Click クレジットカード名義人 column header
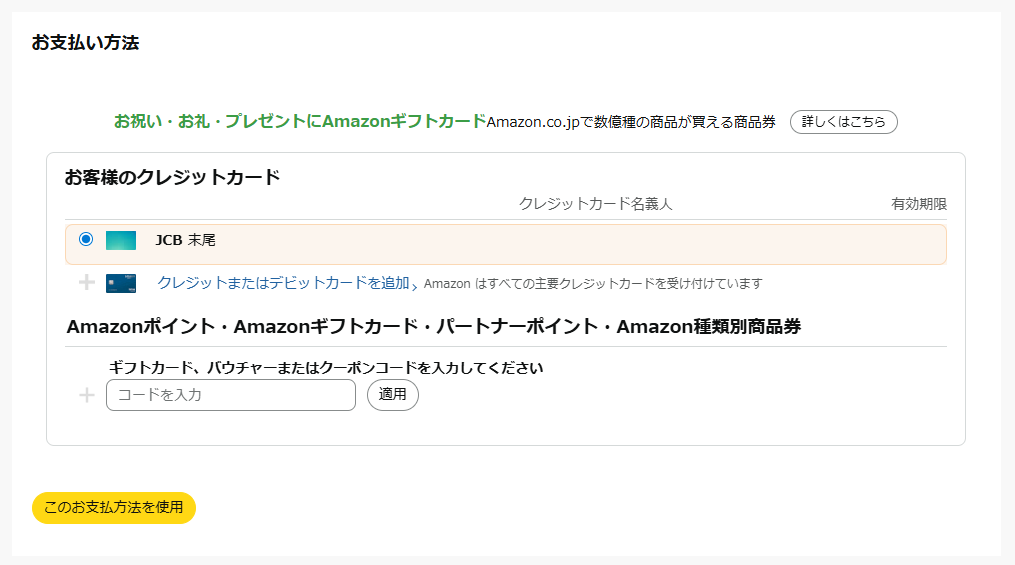 (x=595, y=204)
